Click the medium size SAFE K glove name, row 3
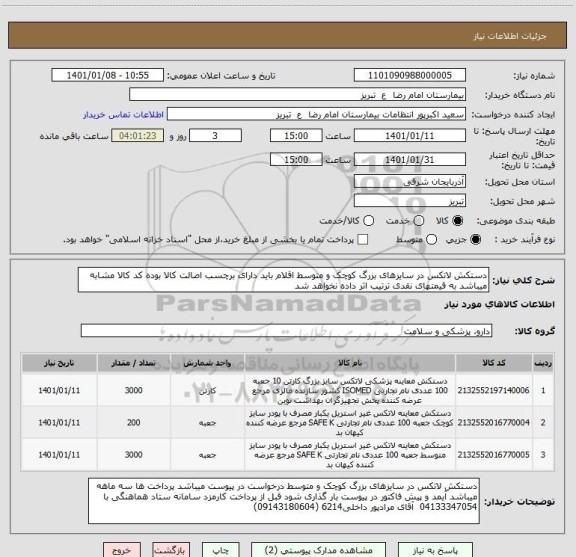 click(x=350, y=454)
